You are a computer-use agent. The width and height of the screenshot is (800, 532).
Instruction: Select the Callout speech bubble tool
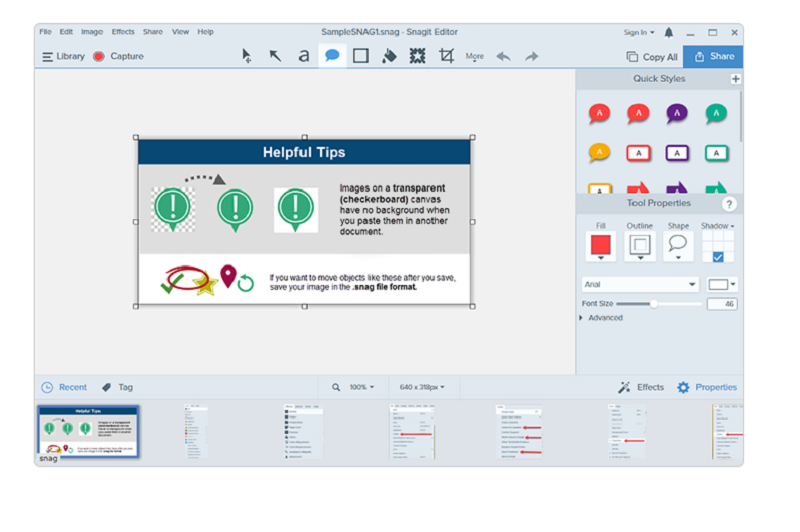[x=332, y=55]
